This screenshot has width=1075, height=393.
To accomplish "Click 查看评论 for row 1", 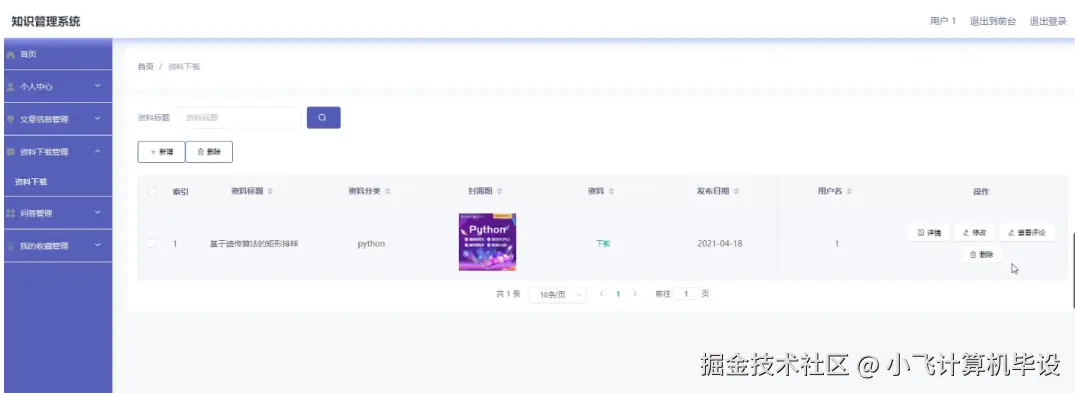I will click(x=1026, y=233).
